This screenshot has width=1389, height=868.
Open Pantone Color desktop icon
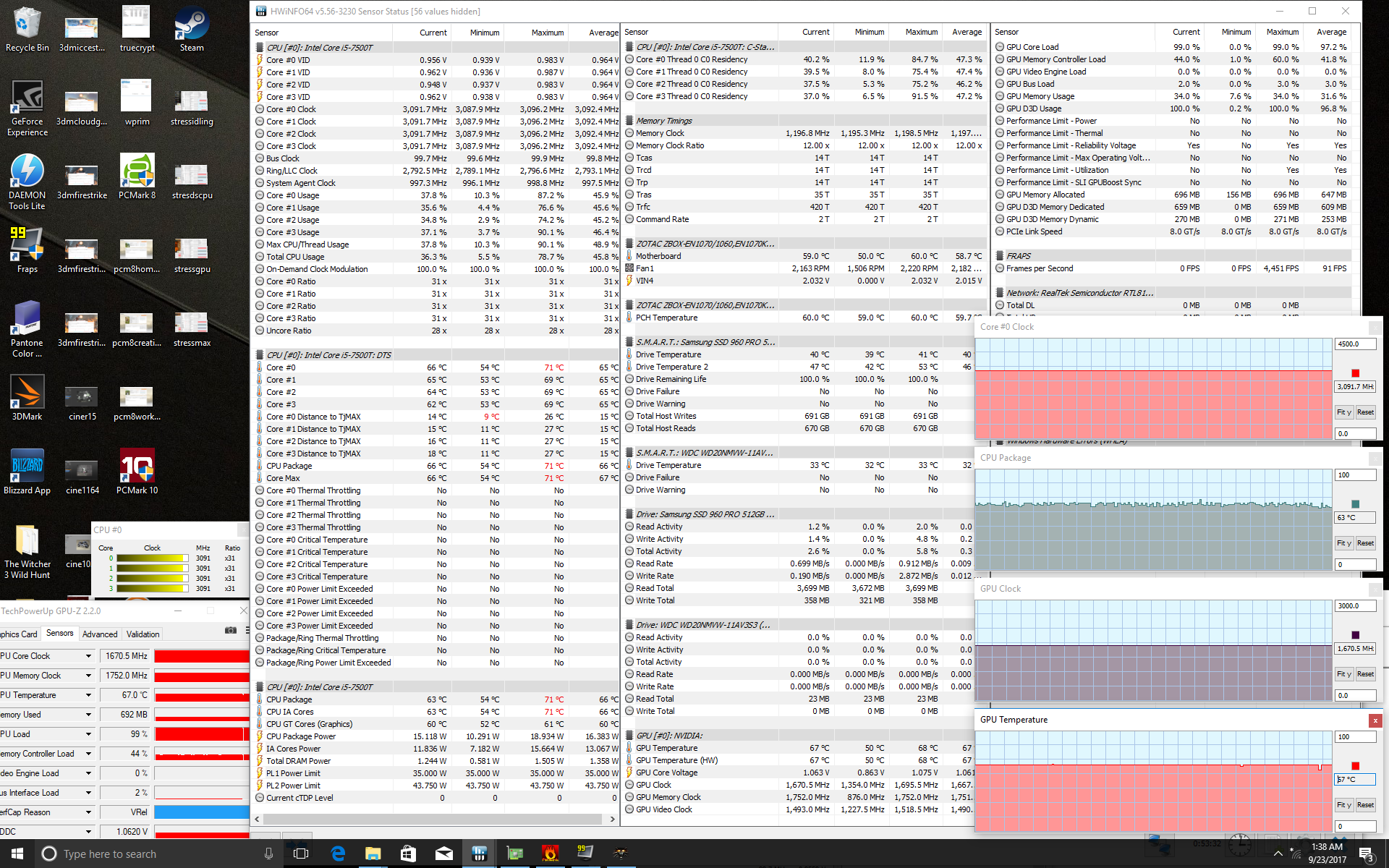click(x=27, y=330)
